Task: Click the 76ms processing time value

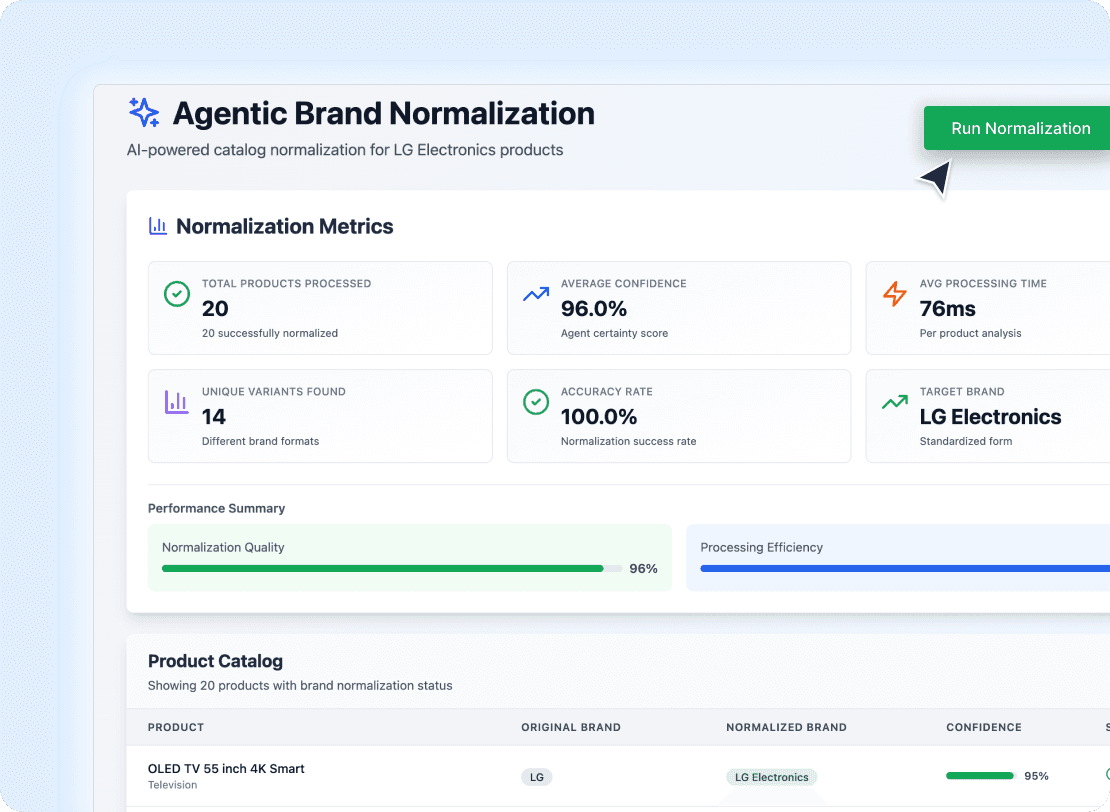Action: click(x=947, y=309)
